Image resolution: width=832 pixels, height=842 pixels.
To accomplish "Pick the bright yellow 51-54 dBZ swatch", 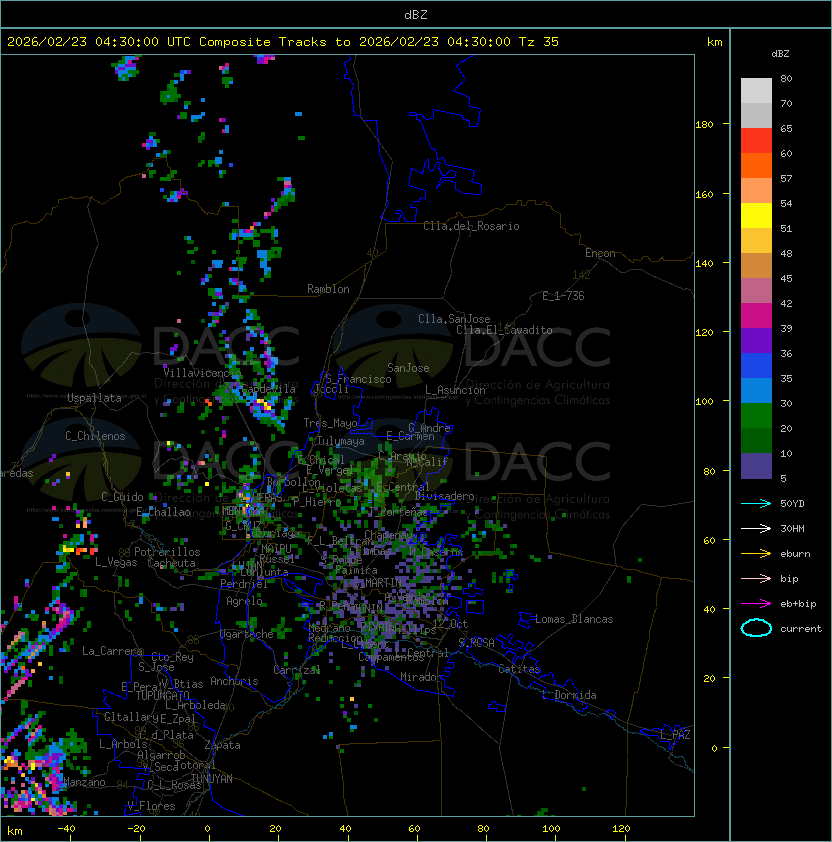I will pyautogui.click(x=756, y=215).
